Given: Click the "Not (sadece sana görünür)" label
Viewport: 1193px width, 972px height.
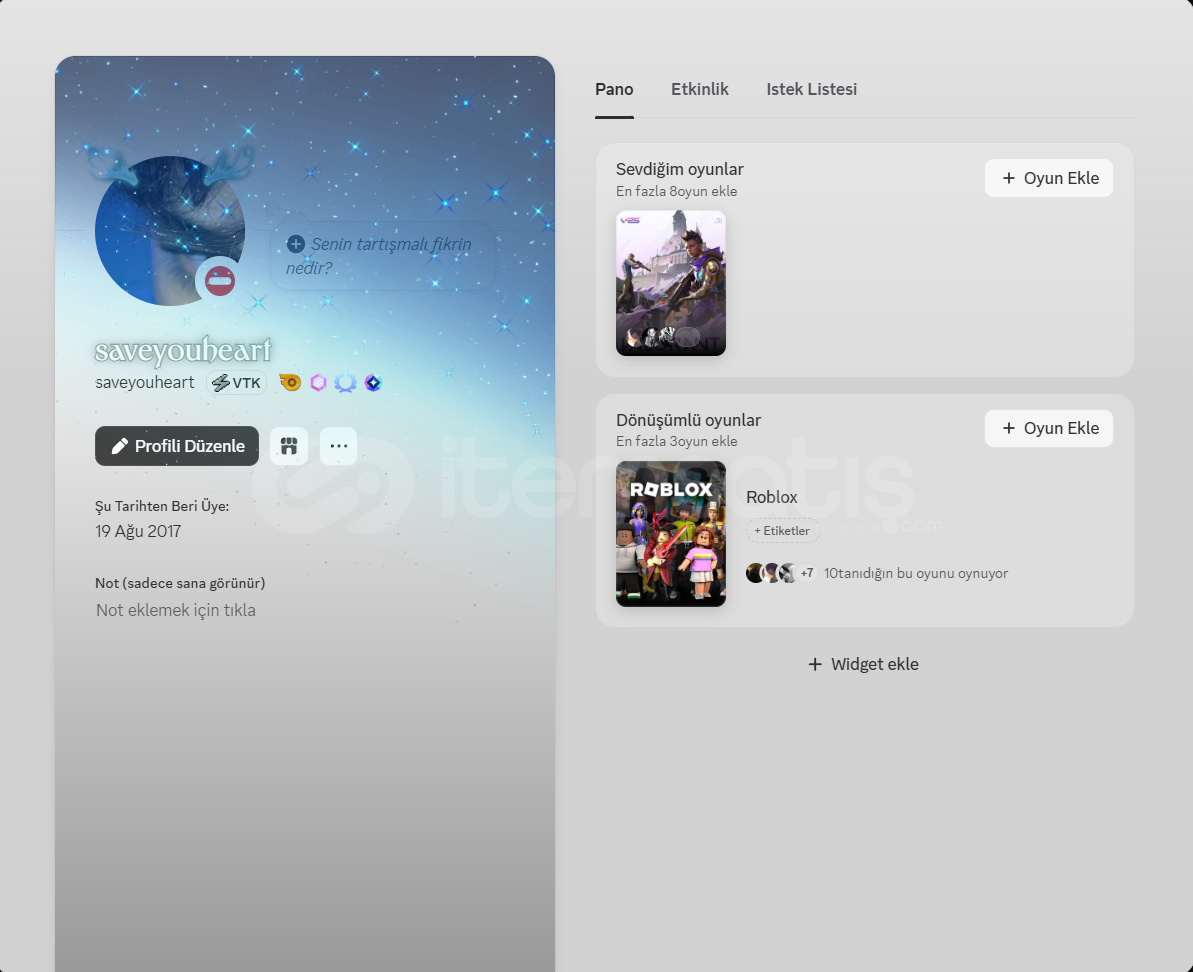Looking at the screenshot, I should (x=180, y=583).
